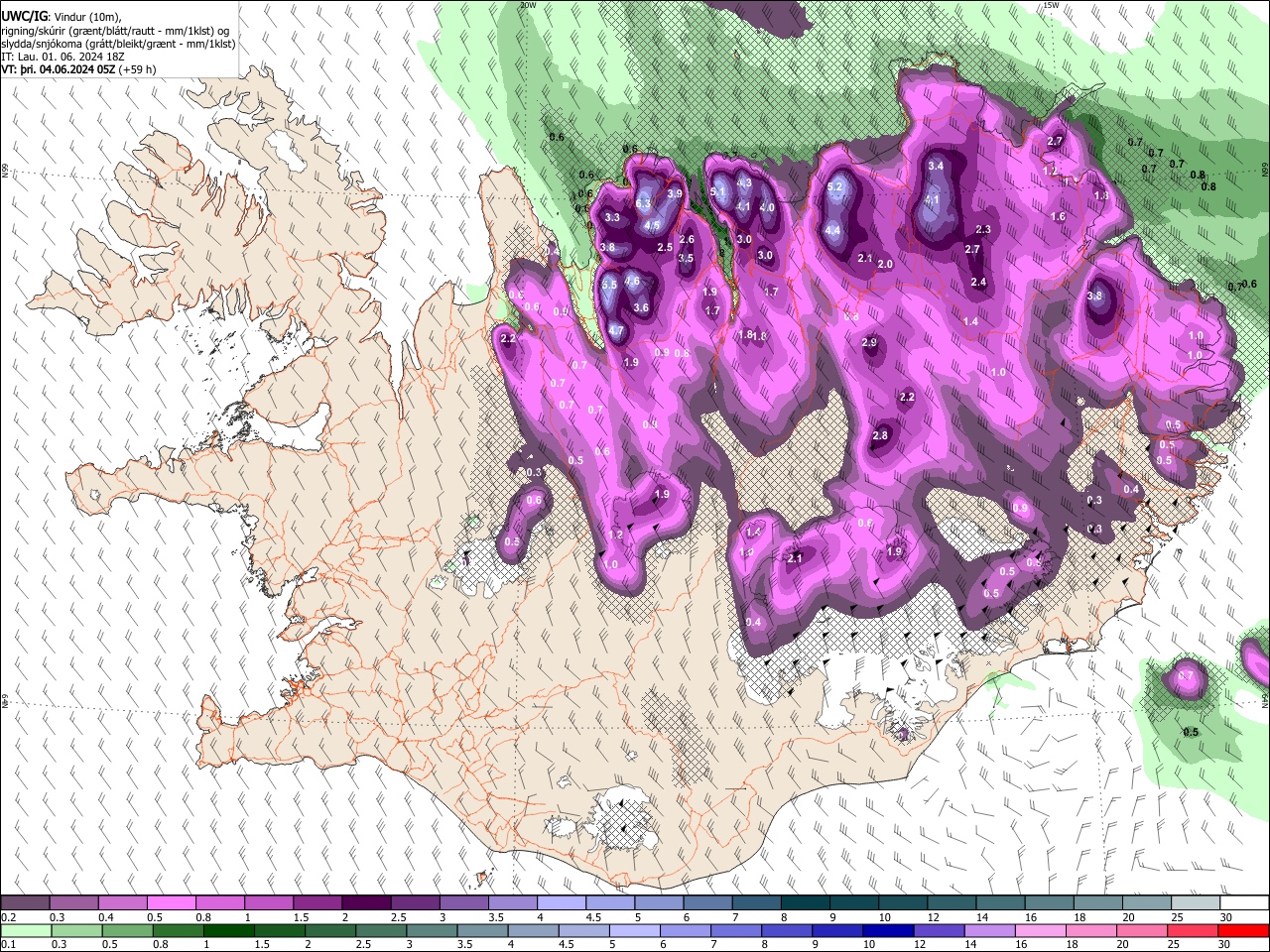
Task: Click the 2.3 value label
Action: click(983, 229)
